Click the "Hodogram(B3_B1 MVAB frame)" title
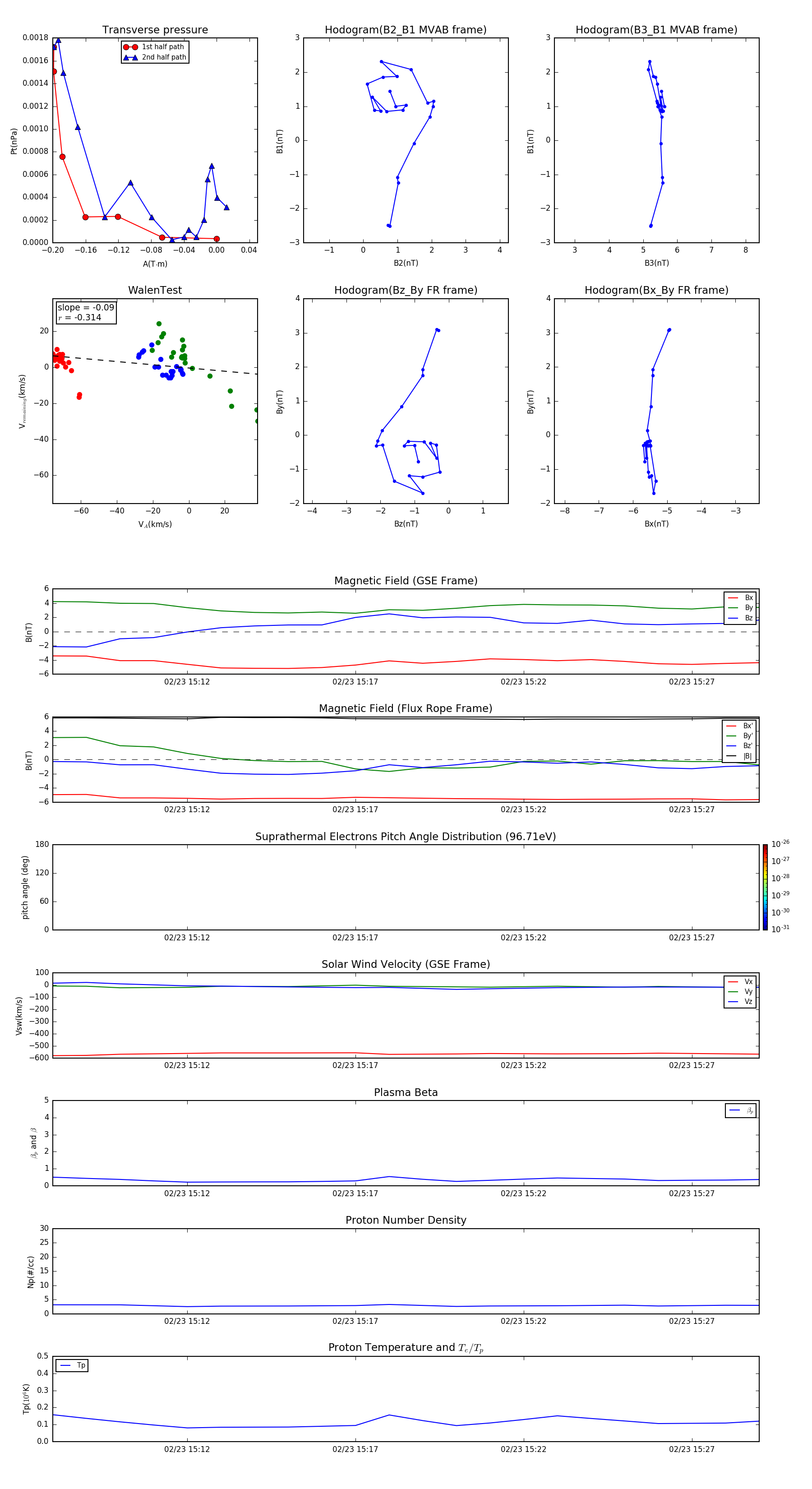This screenshot has width=812, height=1489. [x=656, y=30]
